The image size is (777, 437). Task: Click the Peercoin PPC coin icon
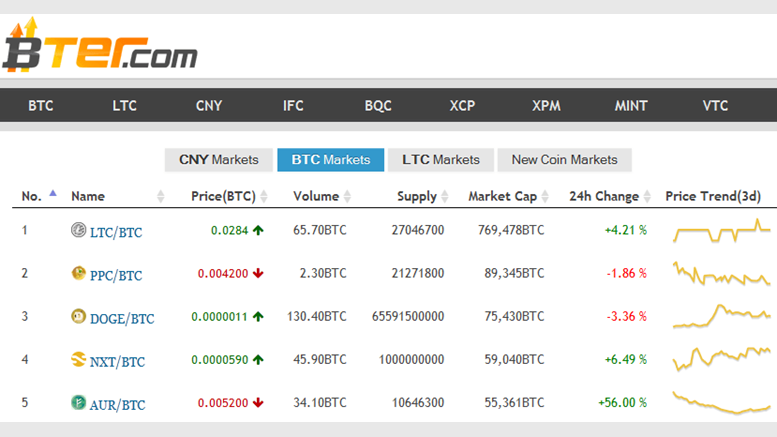click(x=78, y=273)
